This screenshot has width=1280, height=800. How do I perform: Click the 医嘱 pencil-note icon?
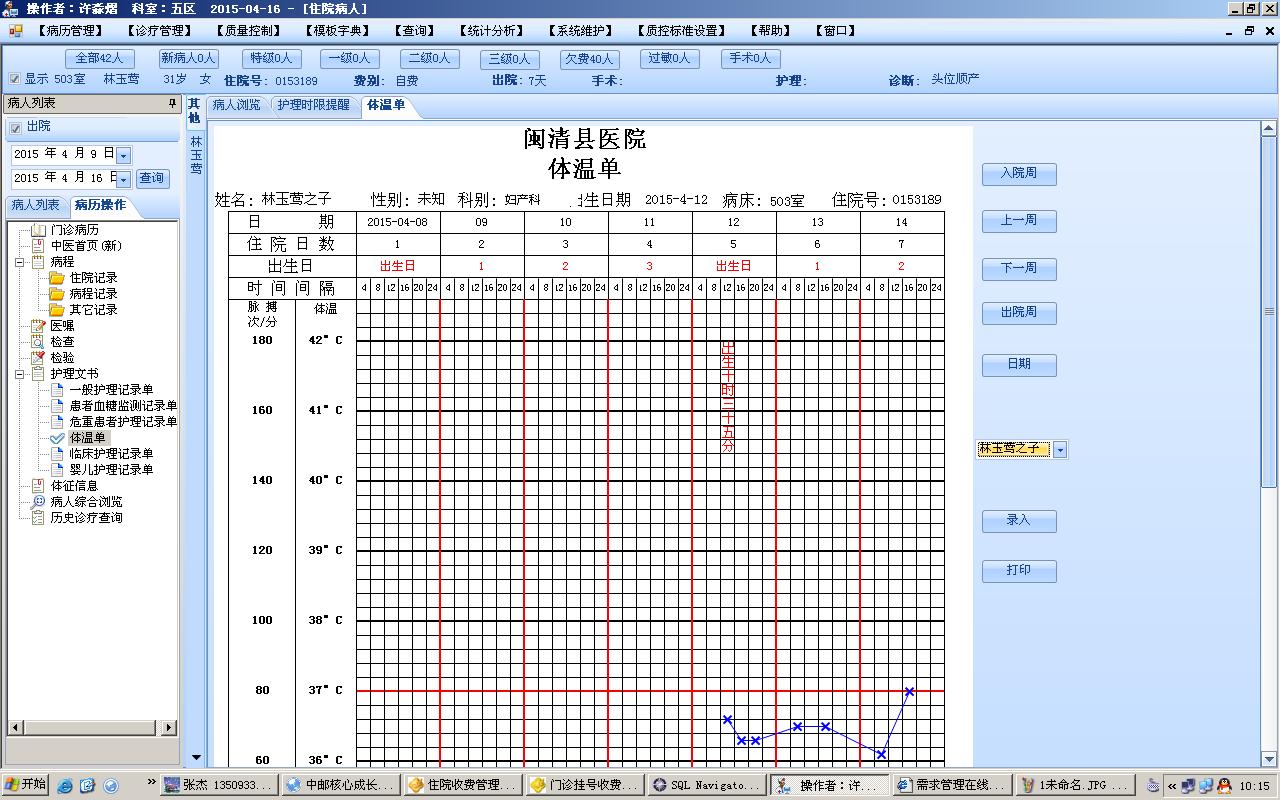coord(39,326)
